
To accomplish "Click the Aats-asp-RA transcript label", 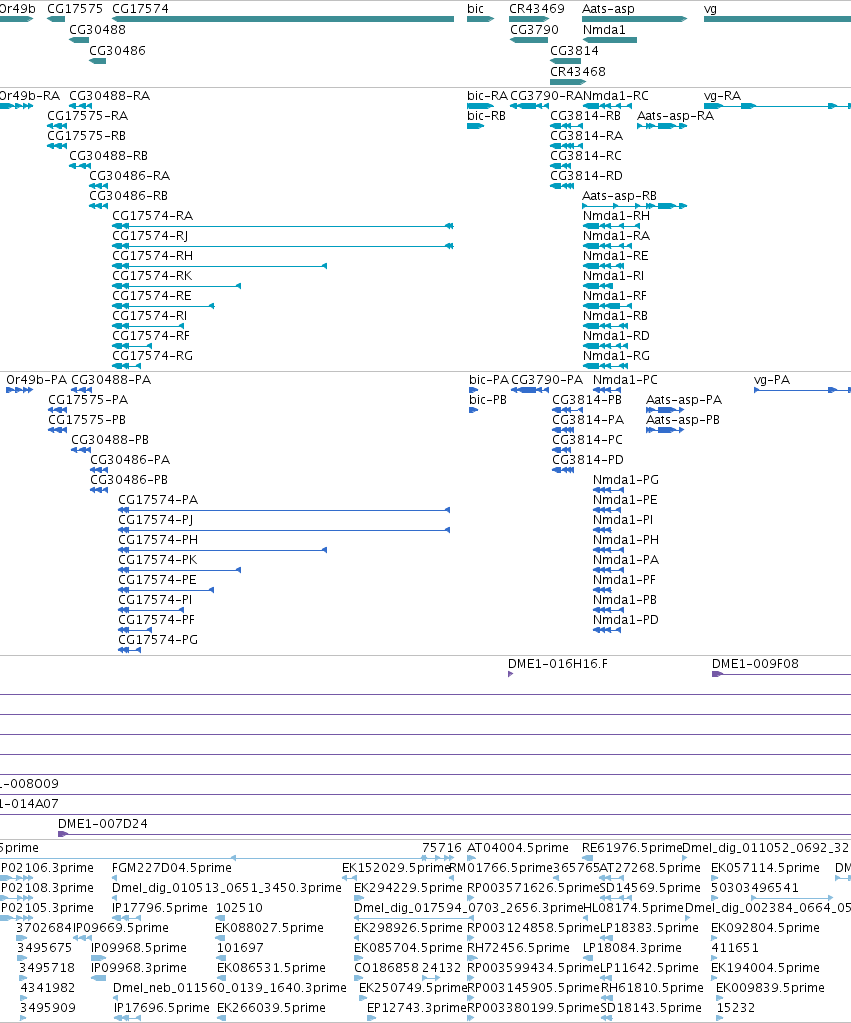I will [675, 115].
